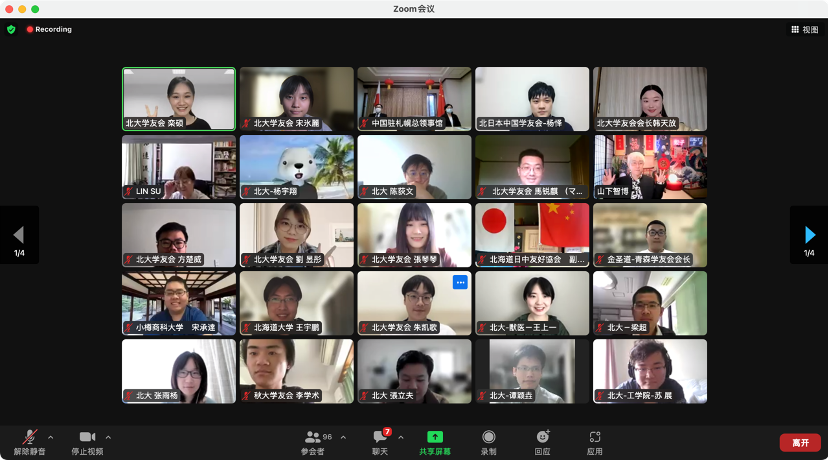The height and width of the screenshot is (460, 828).
Task: Open the 应用 apps icon
Action: coord(595,437)
